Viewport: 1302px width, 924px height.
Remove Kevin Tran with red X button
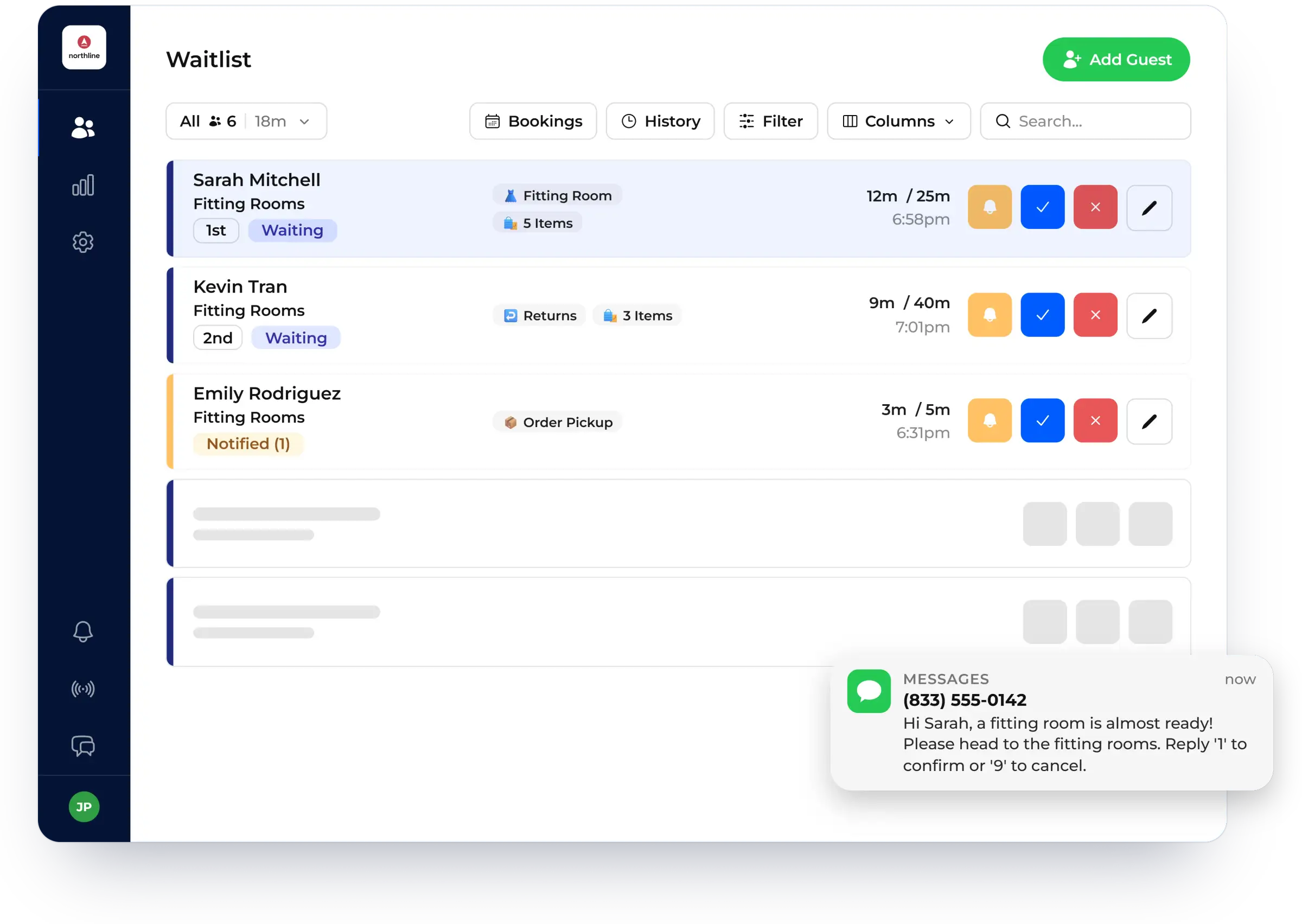[x=1095, y=315]
